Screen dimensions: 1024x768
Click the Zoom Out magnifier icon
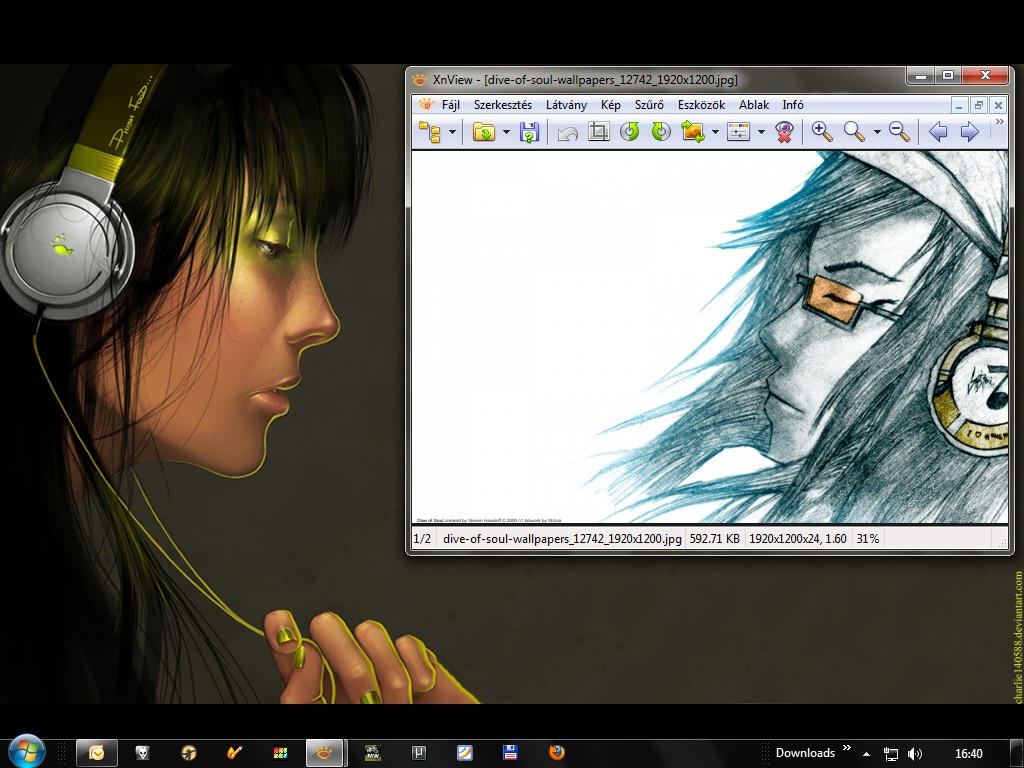click(x=899, y=132)
